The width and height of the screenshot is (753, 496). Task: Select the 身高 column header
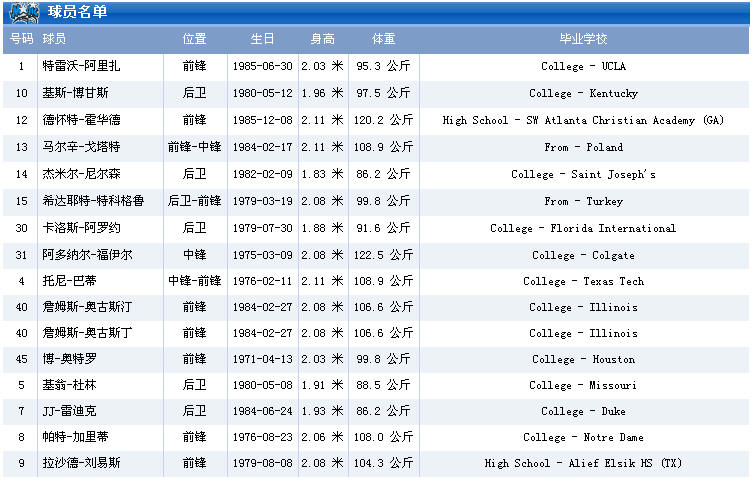click(x=322, y=39)
